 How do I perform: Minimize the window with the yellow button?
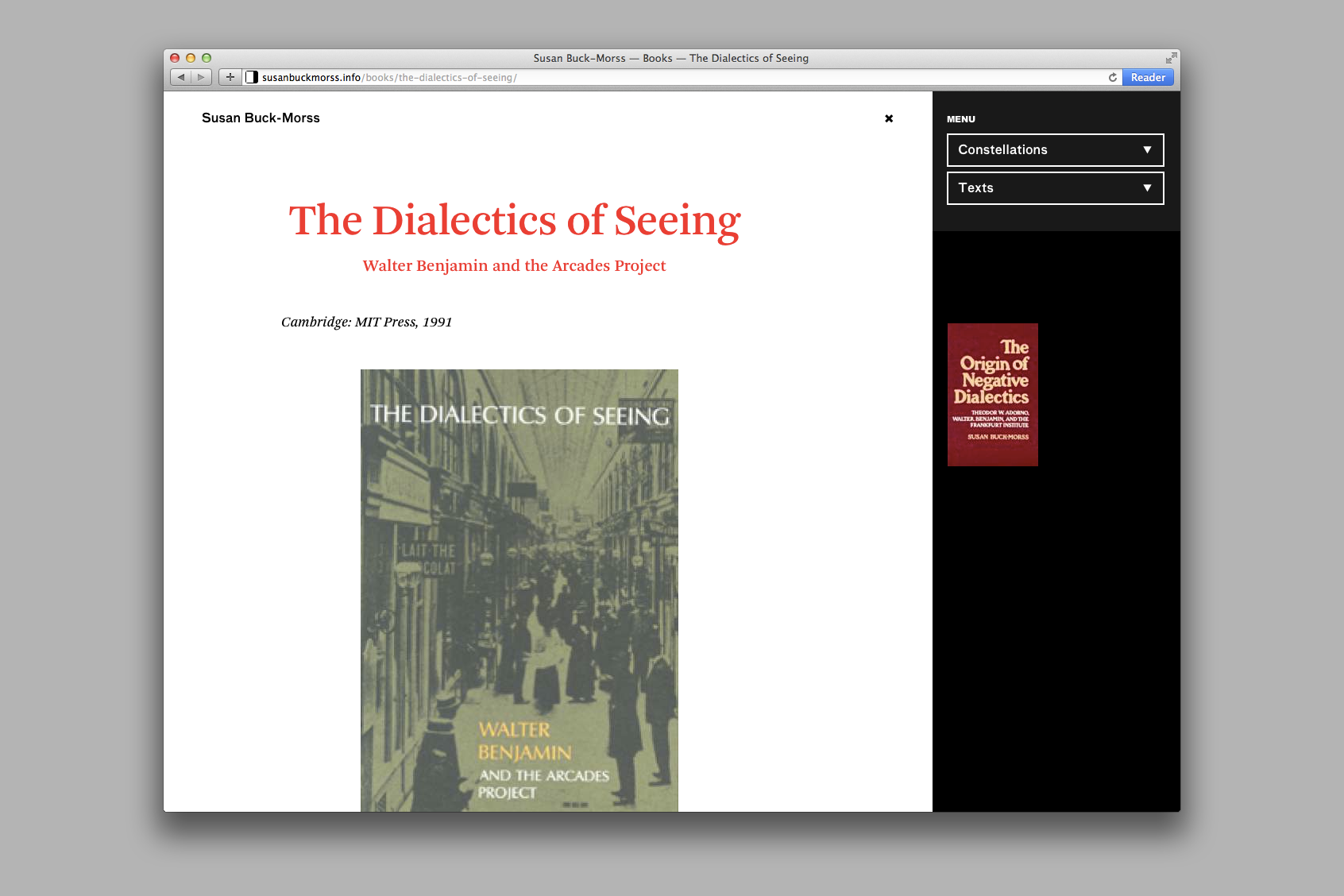(191, 58)
